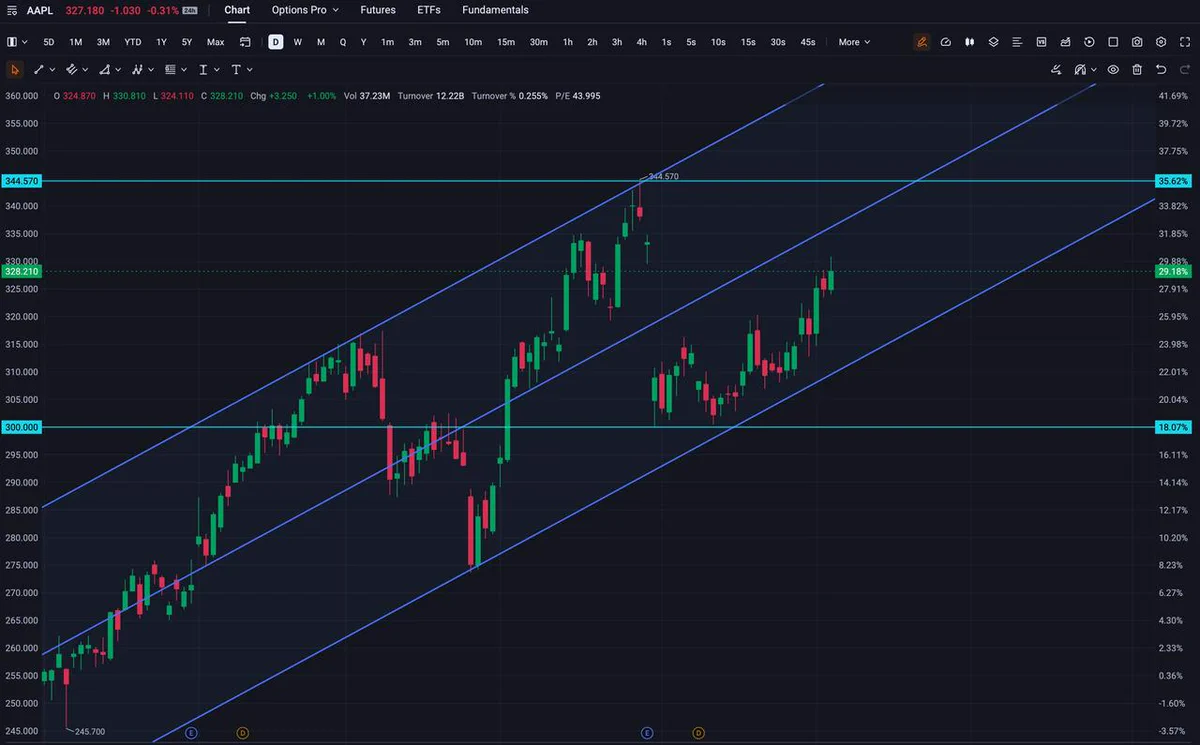Click the chart layout panel icon

pos(11,42)
